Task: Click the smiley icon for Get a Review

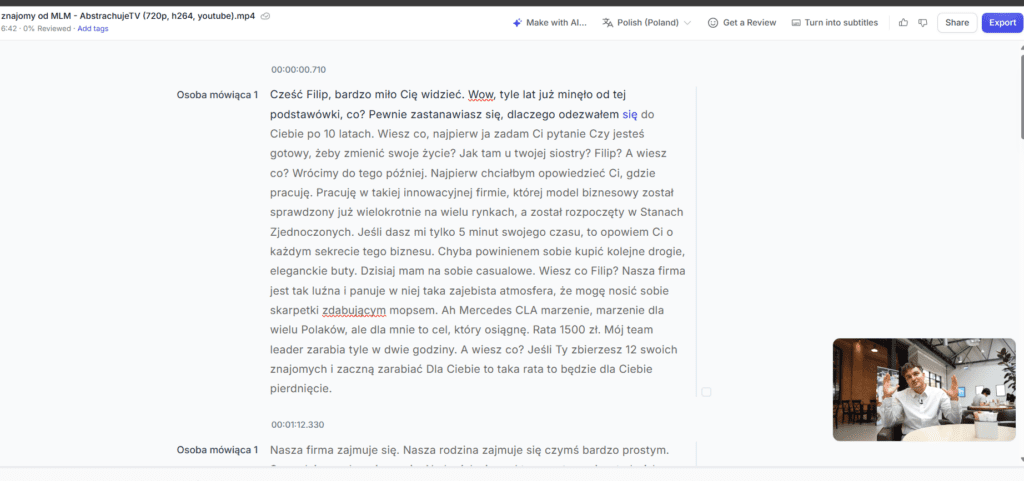Action: [713, 22]
